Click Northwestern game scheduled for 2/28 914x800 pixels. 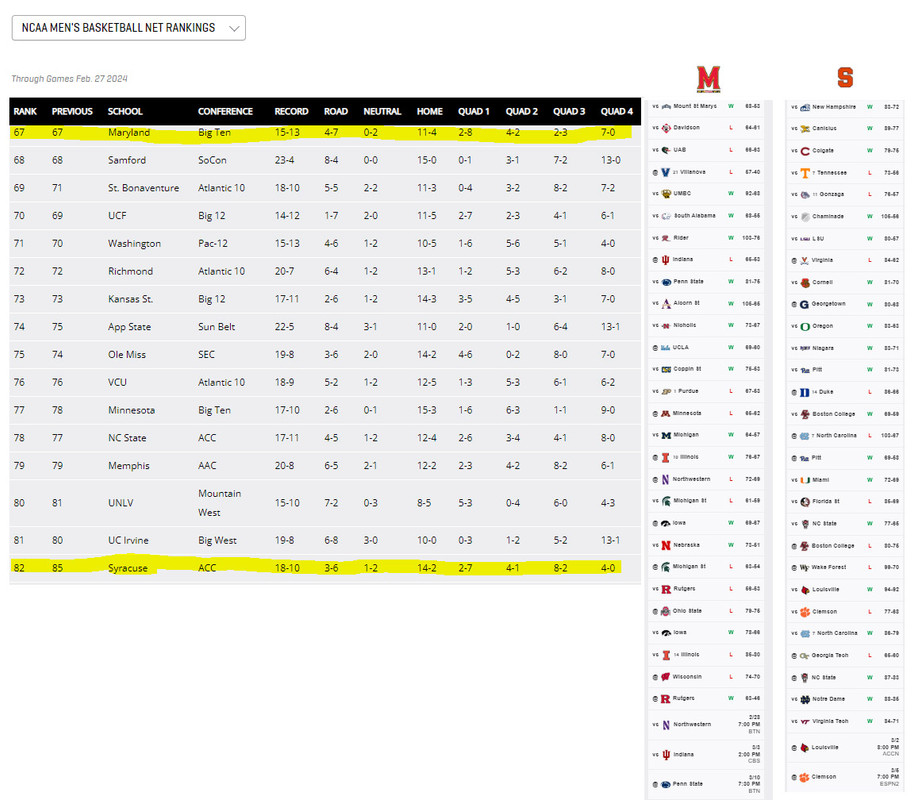tap(706, 725)
